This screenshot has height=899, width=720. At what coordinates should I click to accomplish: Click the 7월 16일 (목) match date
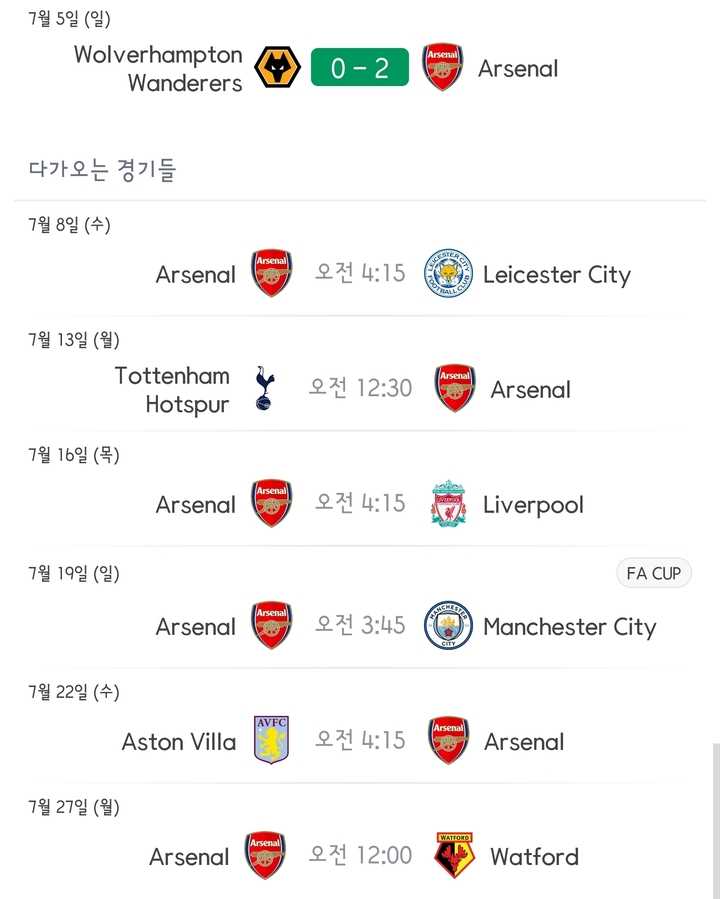74,456
